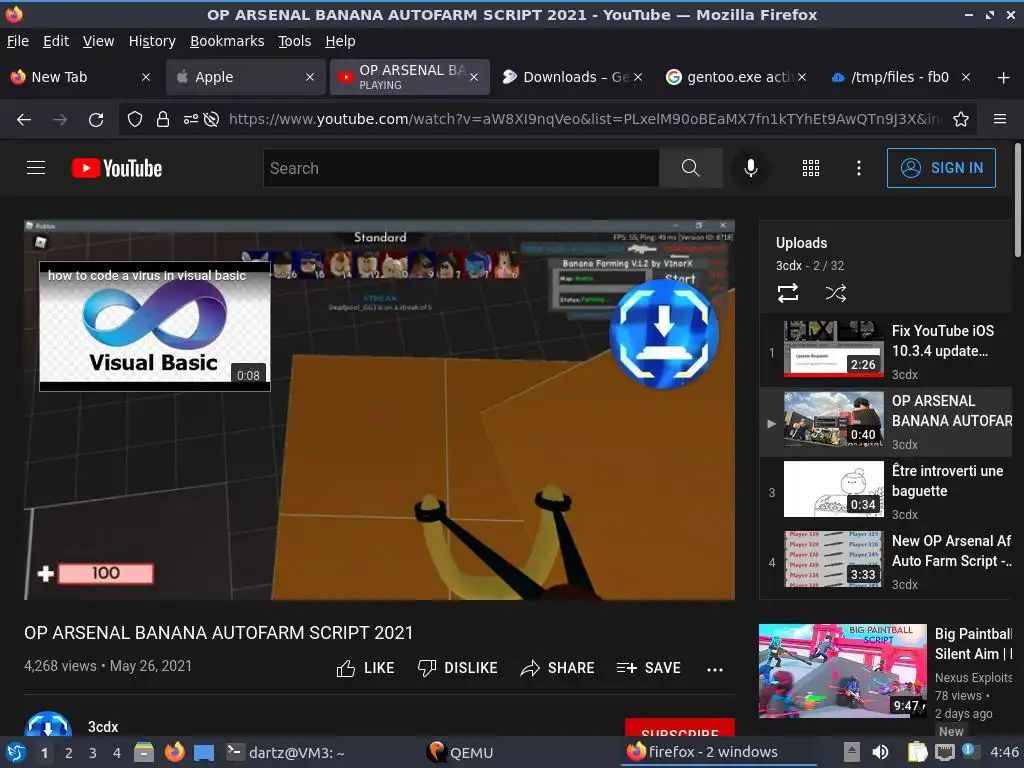
Task: Click the SIGN IN button
Action: pyautogui.click(x=941, y=168)
